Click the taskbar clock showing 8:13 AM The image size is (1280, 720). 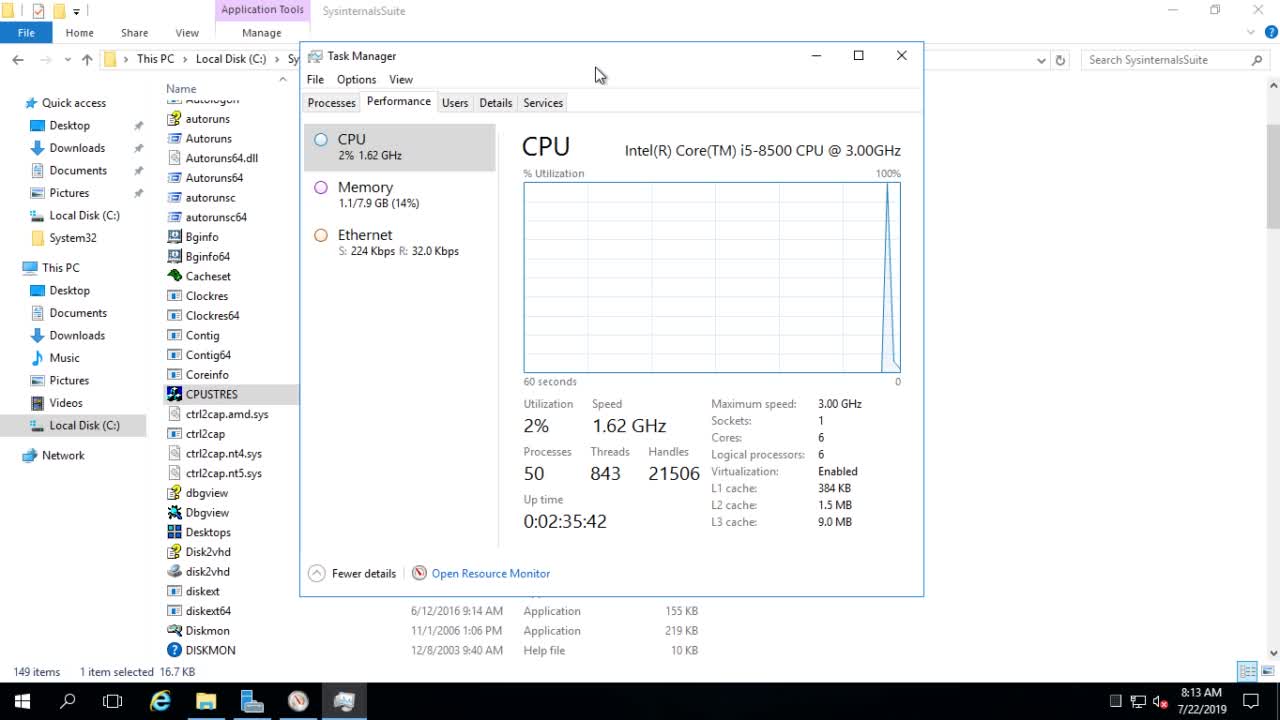pos(1201,701)
